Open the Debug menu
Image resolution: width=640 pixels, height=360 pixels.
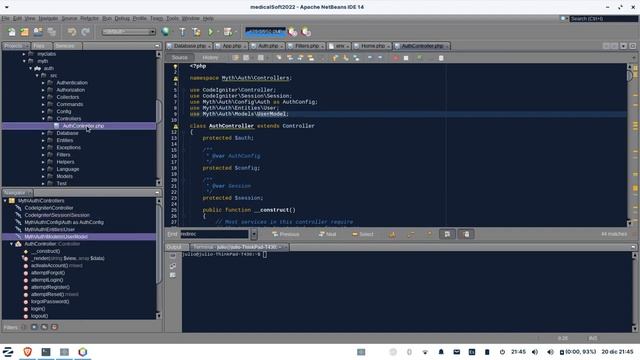122,18
